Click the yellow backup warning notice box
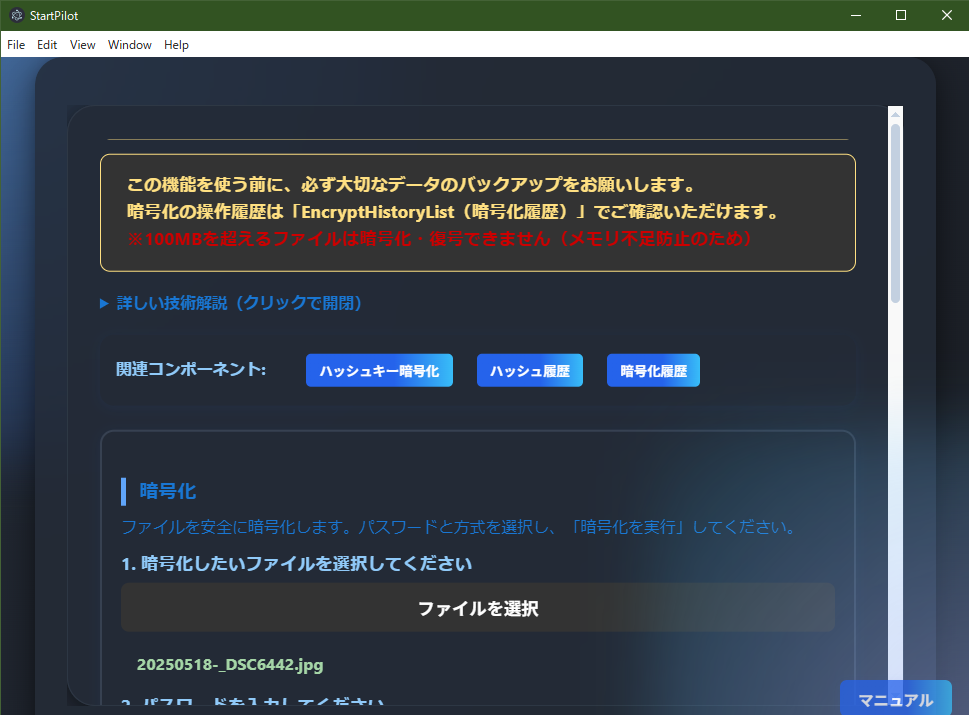The height and width of the screenshot is (715, 969). coord(477,212)
